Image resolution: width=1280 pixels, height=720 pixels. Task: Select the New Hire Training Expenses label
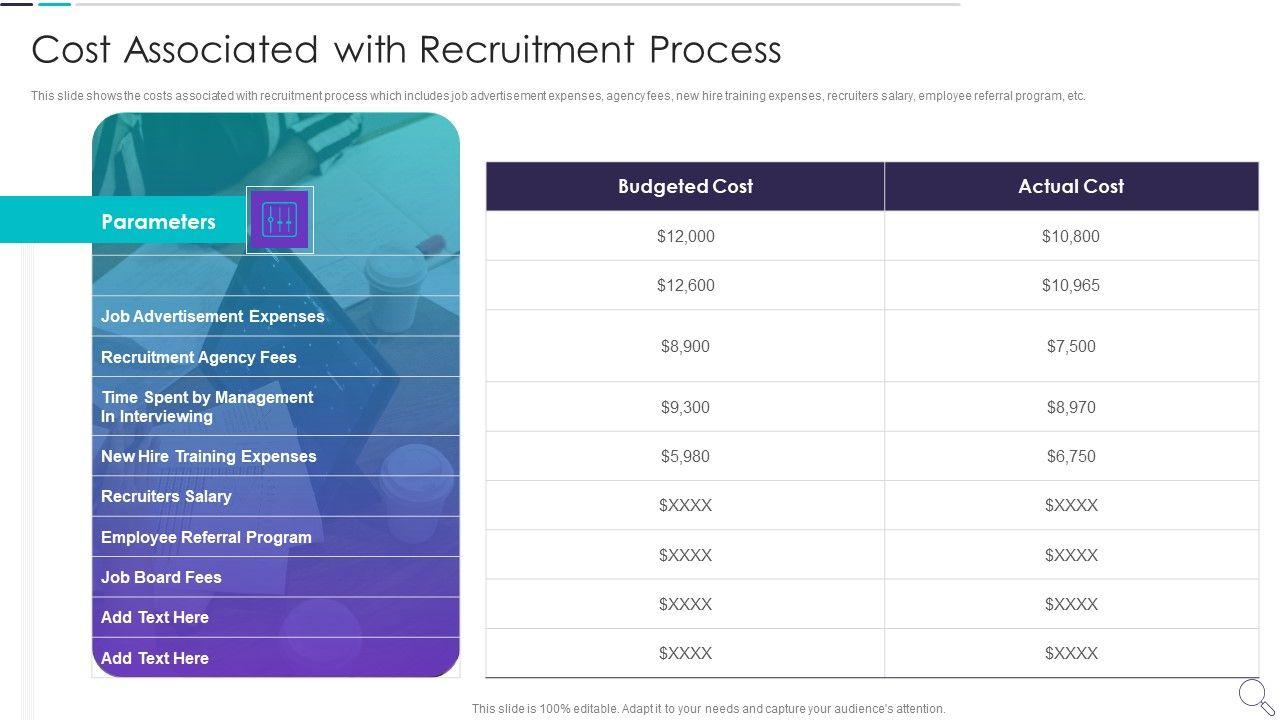[208, 456]
